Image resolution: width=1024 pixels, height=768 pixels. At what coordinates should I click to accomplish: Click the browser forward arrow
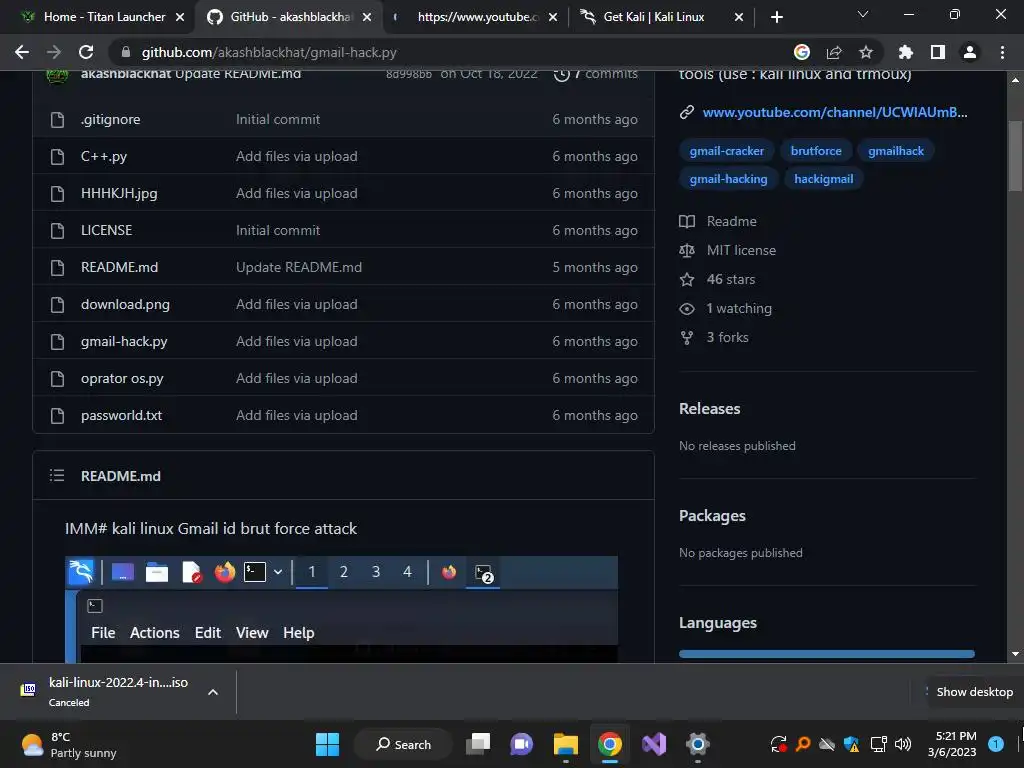point(54,52)
